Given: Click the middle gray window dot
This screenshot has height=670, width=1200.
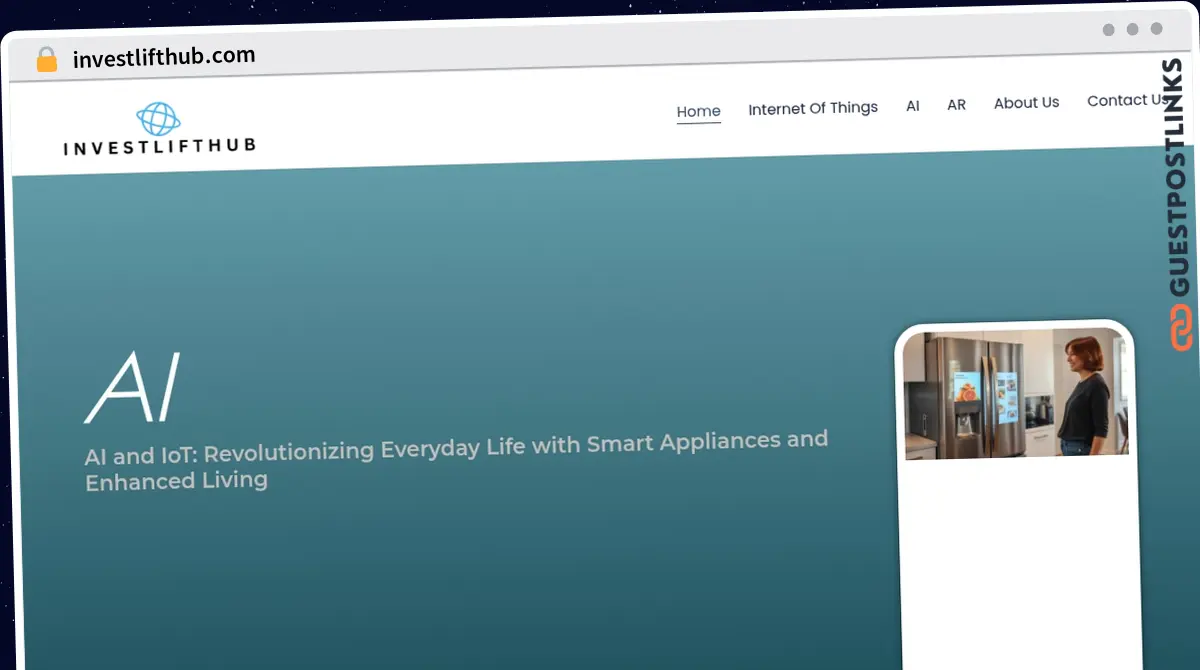Looking at the screenshot, I should coord(1133,29).
